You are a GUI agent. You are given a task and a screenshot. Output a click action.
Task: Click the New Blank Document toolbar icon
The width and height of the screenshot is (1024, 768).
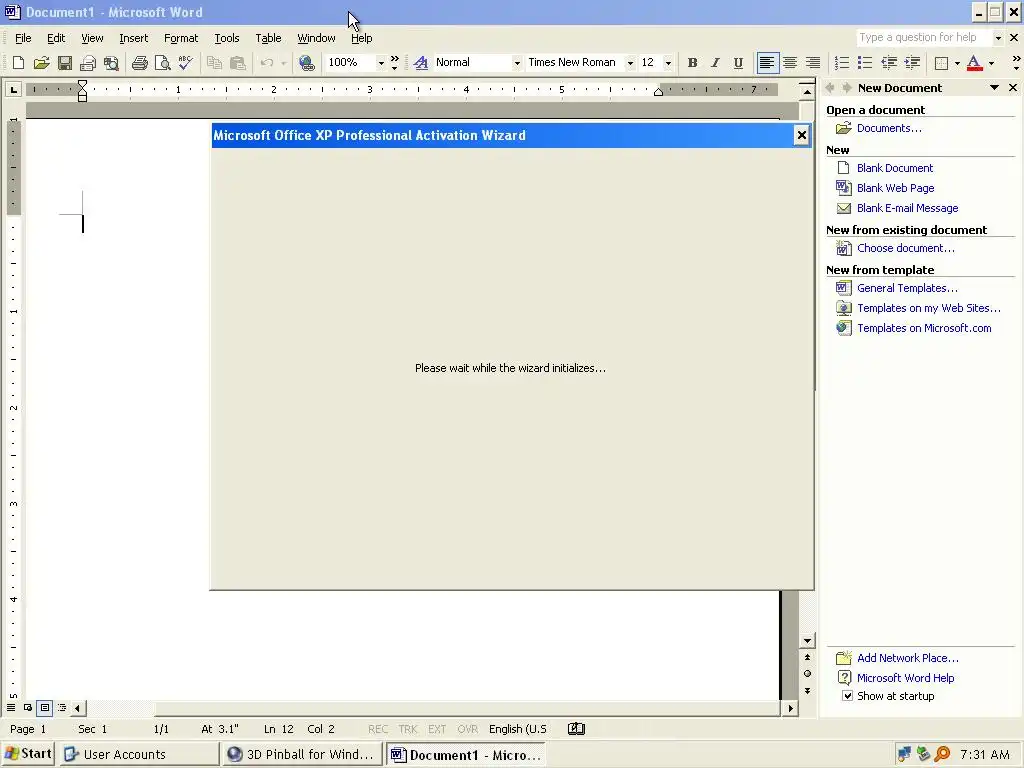(18, 63)
